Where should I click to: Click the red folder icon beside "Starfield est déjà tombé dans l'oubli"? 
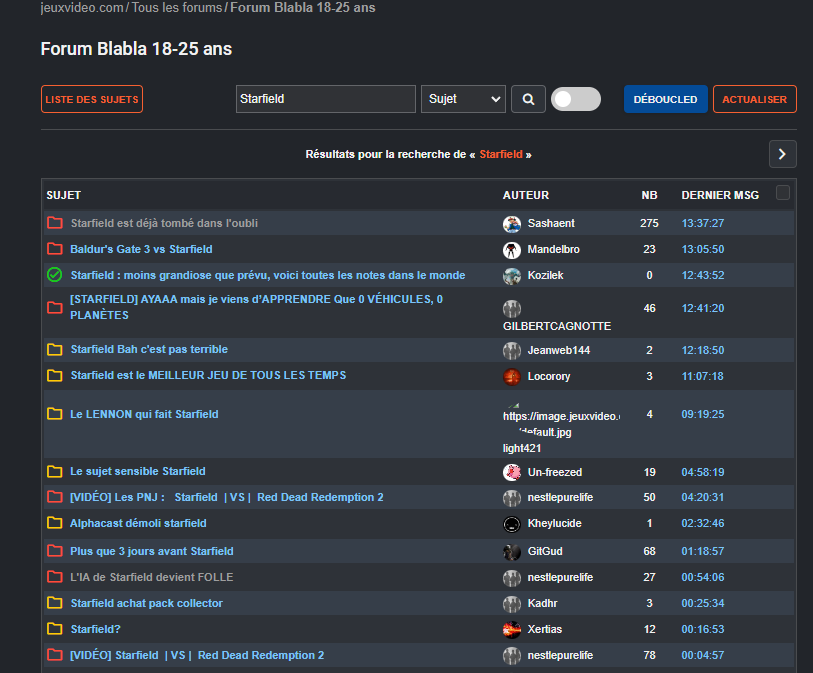54,223
